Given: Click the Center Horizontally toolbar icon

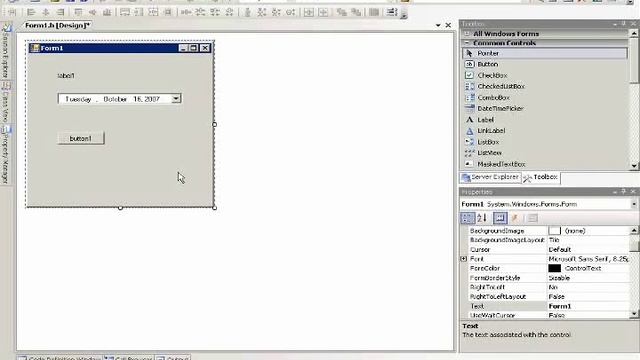Looking at the screenshot, I should 309,12.
